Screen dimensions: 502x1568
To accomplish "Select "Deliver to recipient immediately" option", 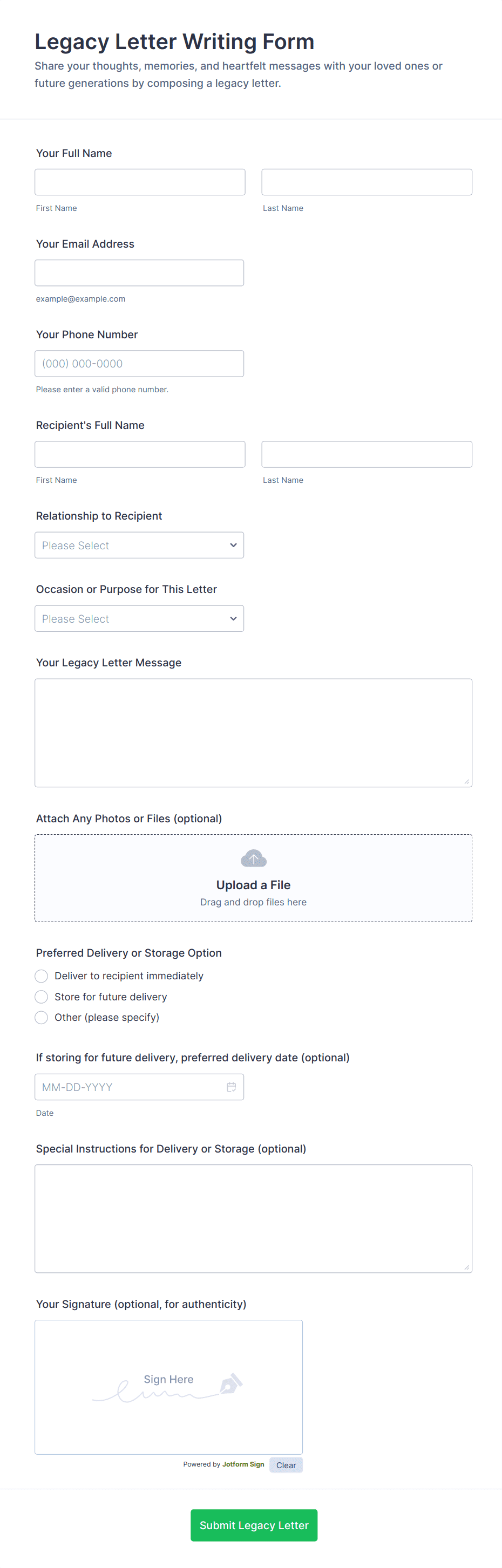I will click(x=42, y=976).
